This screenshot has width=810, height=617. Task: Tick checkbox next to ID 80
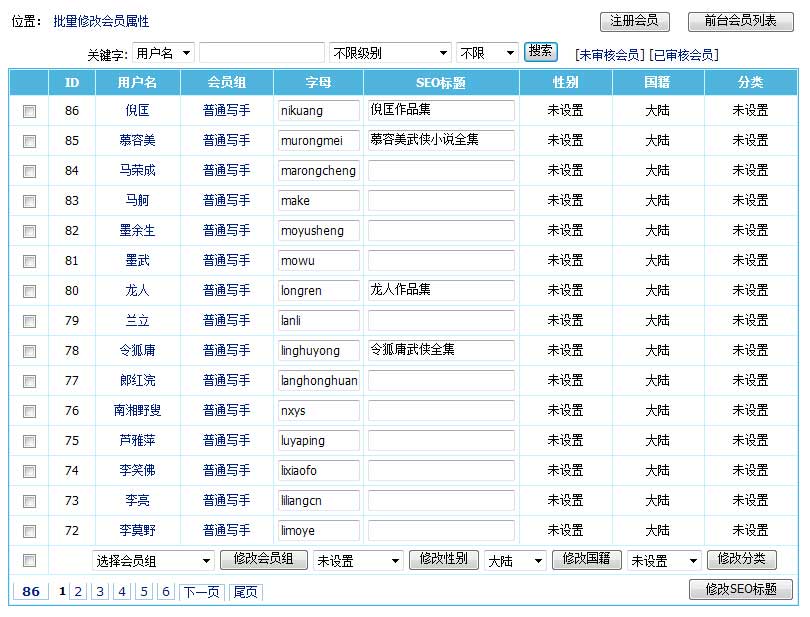(29, 291)
